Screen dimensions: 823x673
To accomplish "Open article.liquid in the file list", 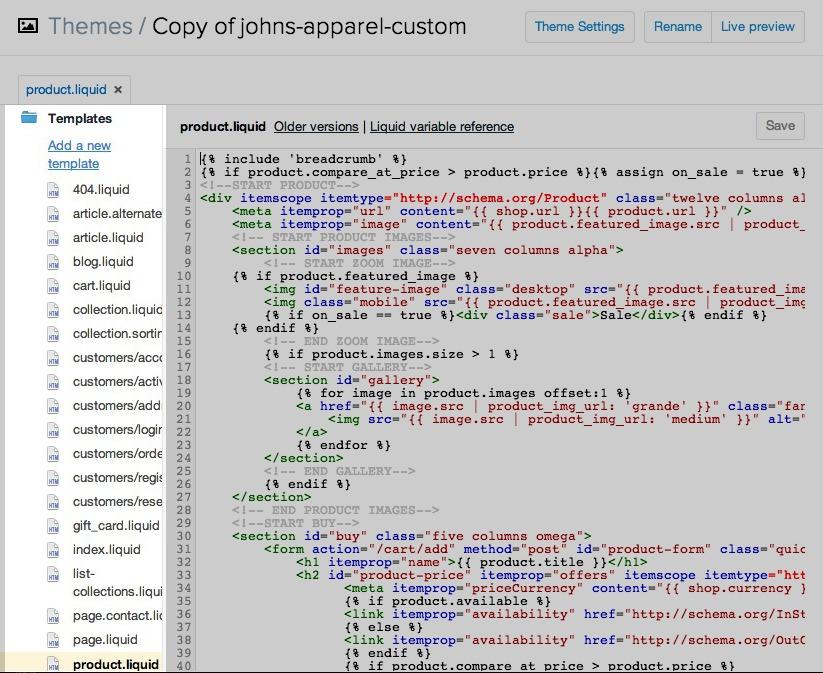I will point(108,238).
